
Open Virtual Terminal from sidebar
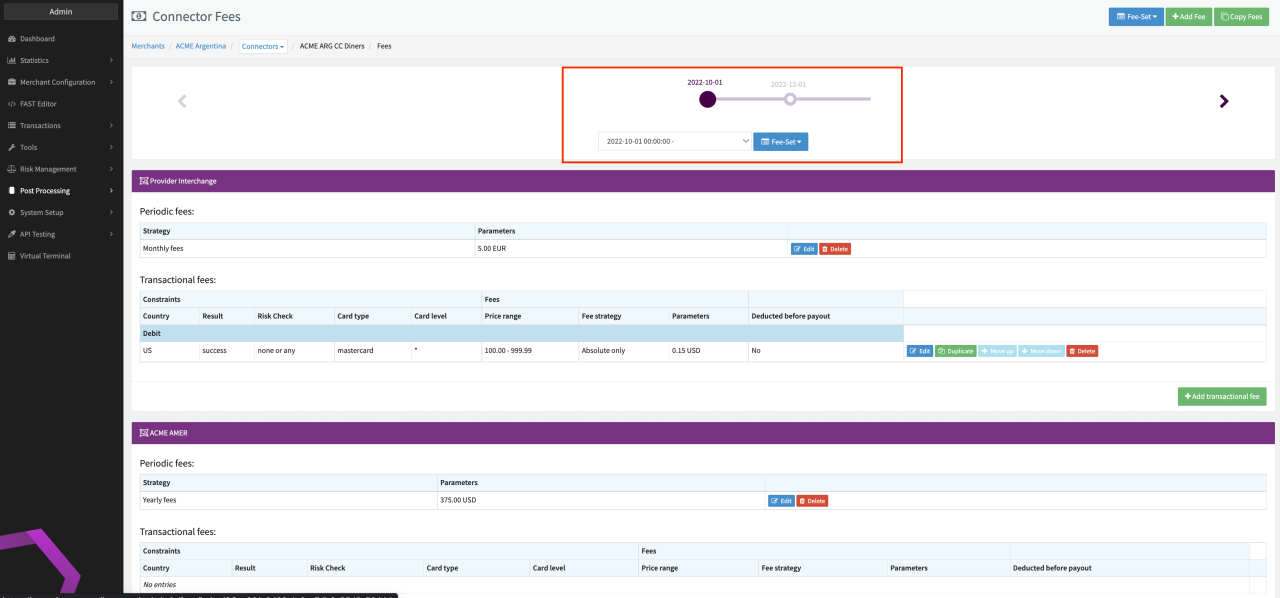click(x=45, y=256)
